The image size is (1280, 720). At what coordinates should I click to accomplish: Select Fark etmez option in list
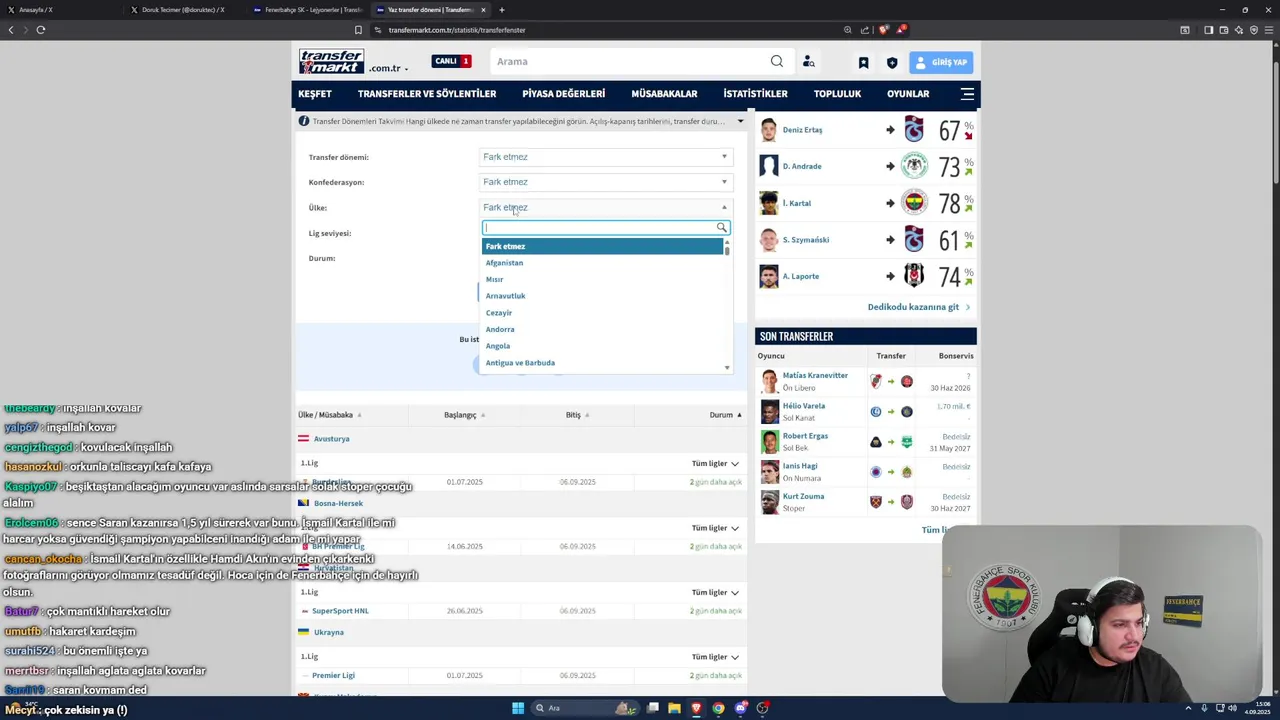pyautogui.click(x=603, y=246)
